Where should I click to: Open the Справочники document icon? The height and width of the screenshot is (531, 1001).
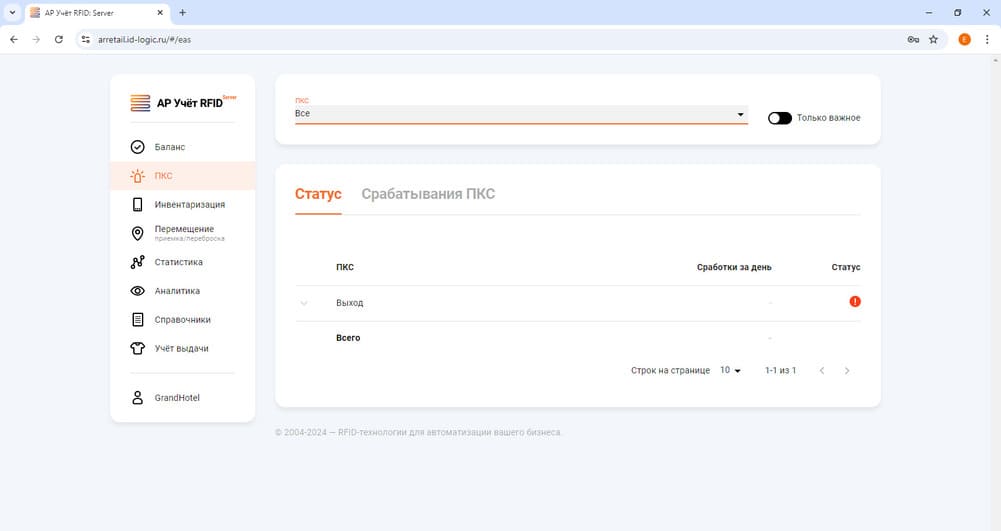138,320
